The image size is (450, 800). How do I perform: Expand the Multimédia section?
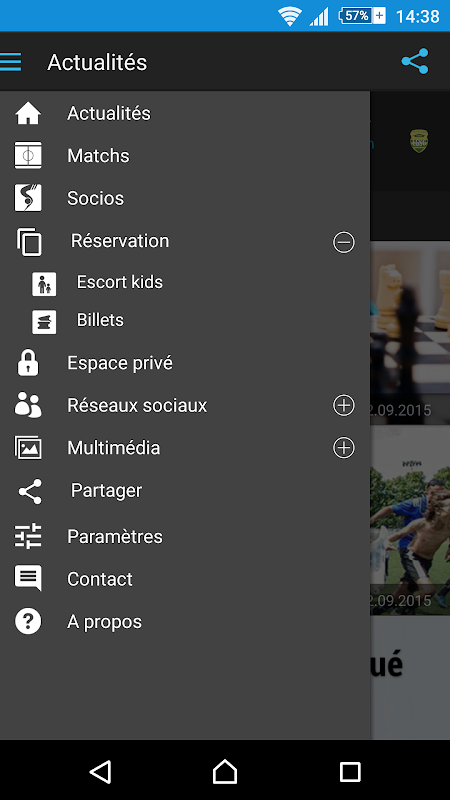pos(344,448)
